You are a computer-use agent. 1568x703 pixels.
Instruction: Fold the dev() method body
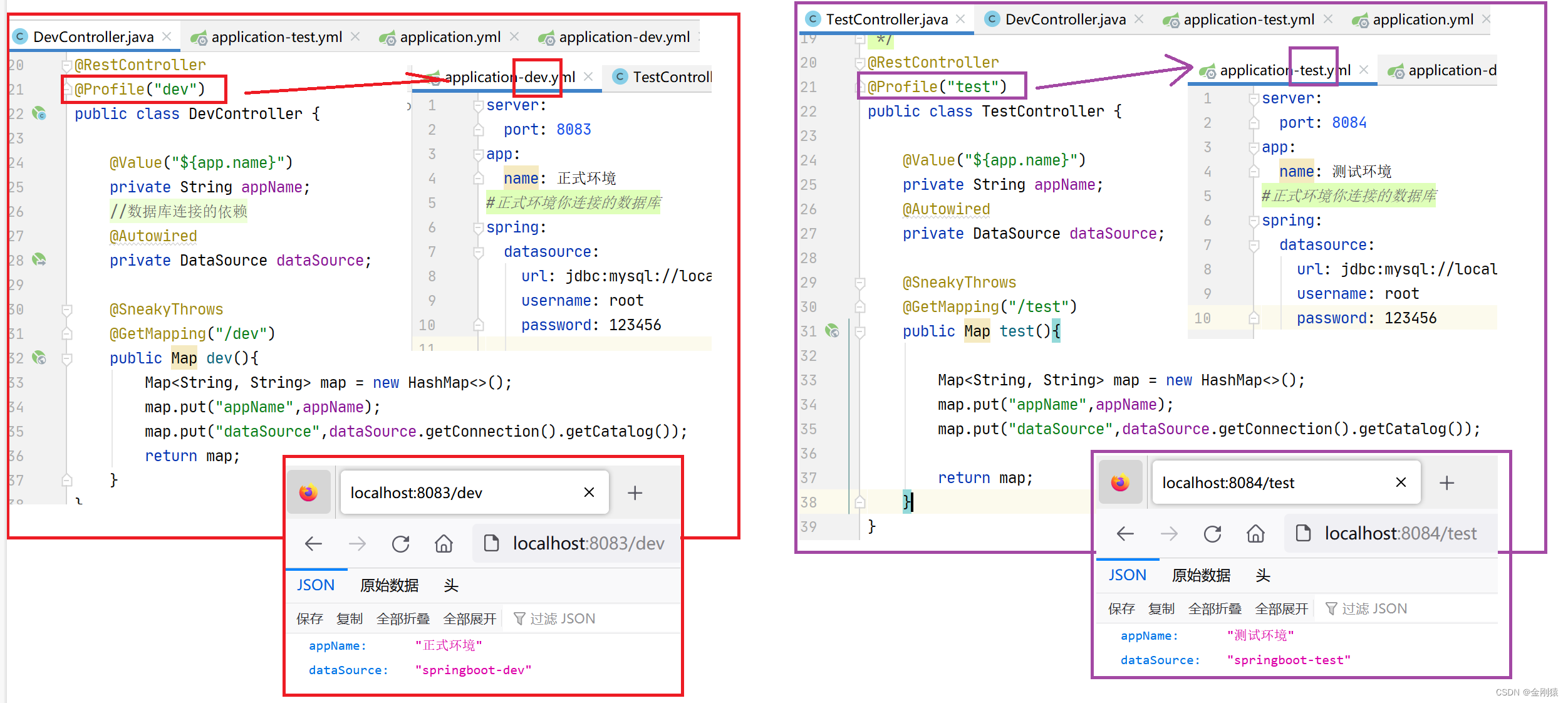67,358
